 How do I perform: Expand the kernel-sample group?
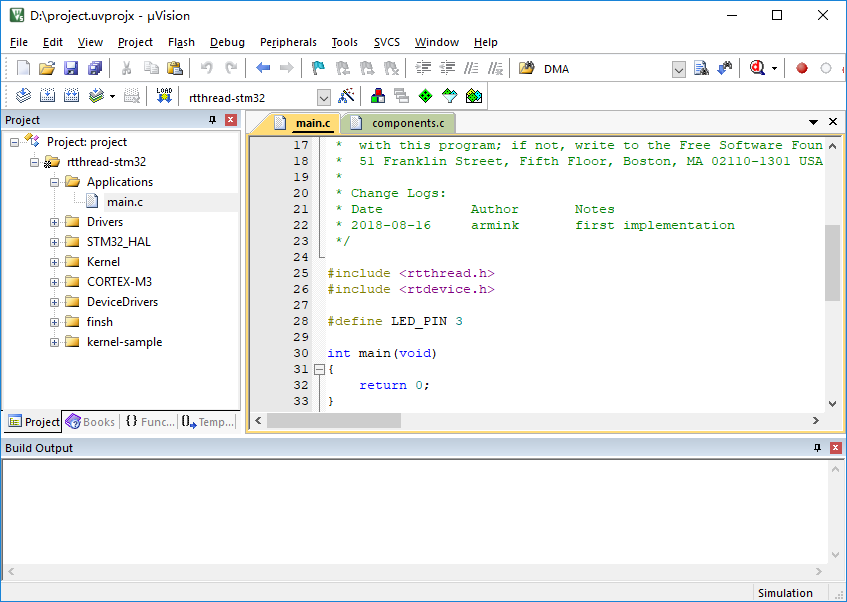point(55,342)
